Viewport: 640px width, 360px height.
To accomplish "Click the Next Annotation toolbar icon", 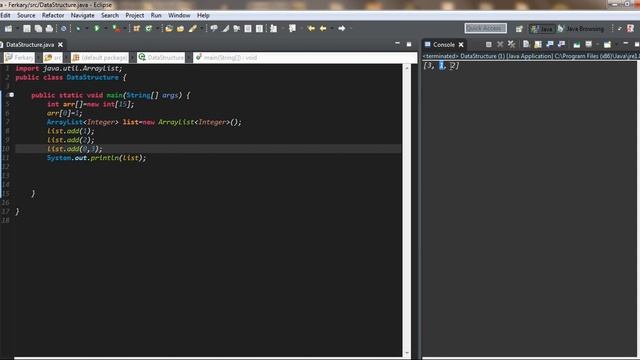I will (273, 29).
